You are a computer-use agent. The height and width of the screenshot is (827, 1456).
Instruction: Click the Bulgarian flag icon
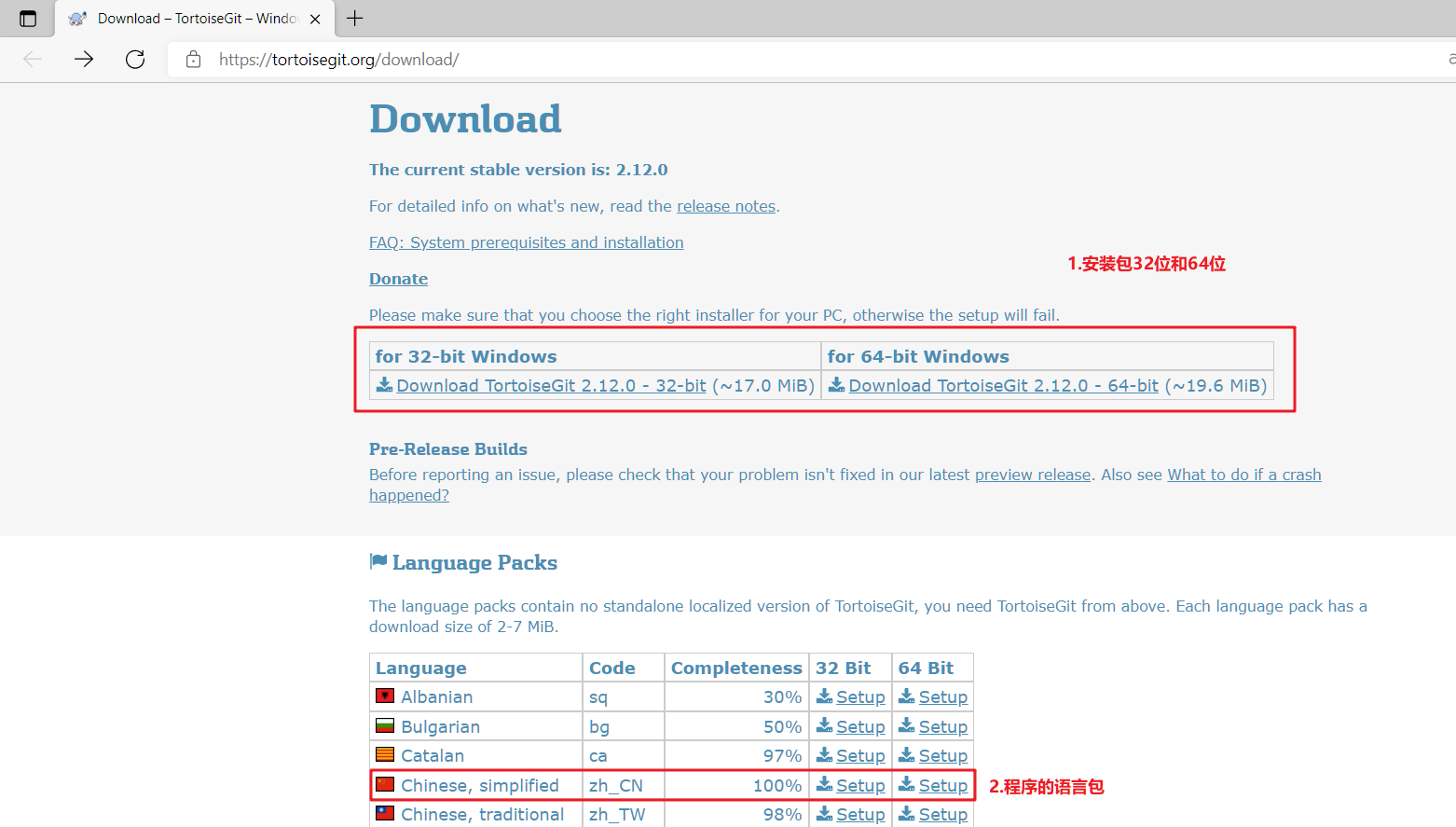[385, 725]
